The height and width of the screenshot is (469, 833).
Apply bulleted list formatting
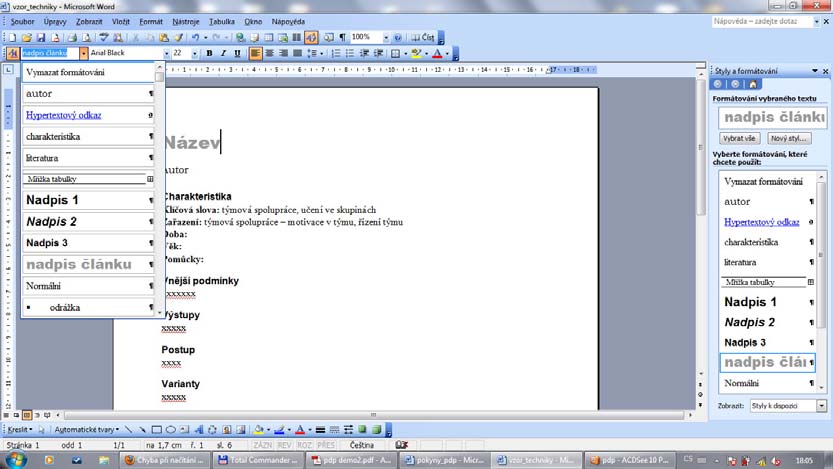click(350, 53)
